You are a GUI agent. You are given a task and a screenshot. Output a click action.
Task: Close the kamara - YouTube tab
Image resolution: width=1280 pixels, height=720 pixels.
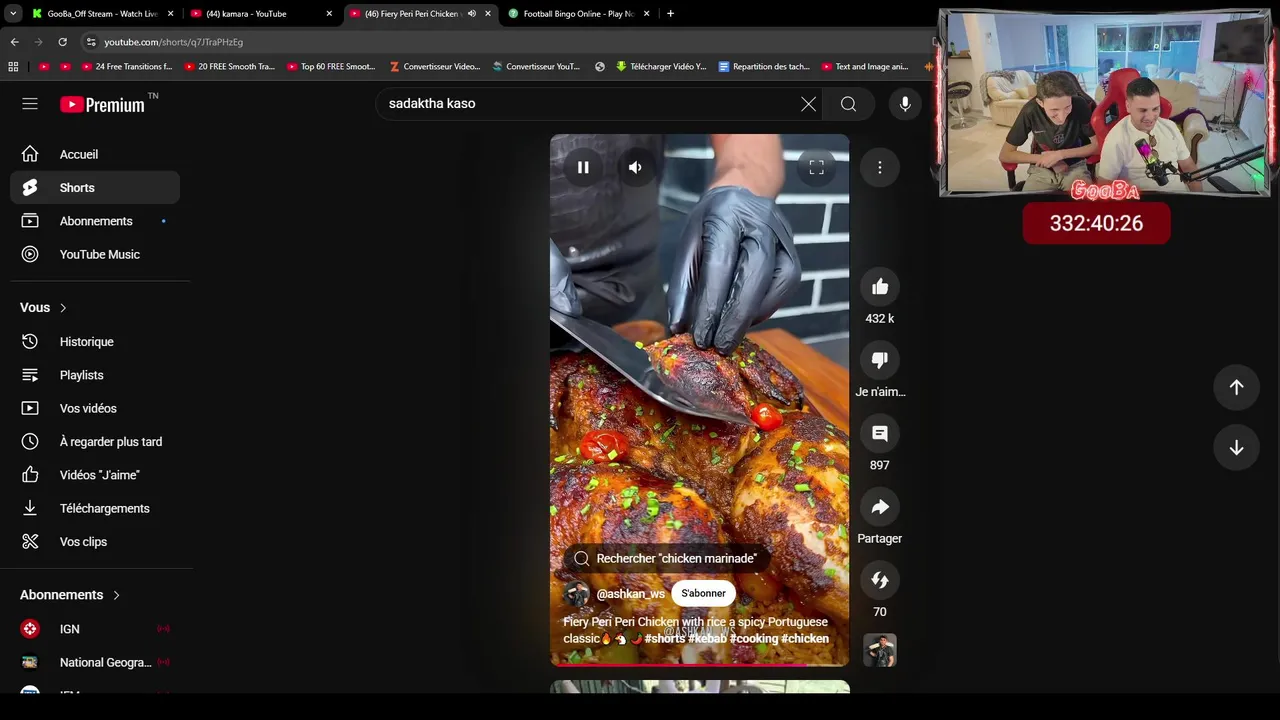pyautogui.click(x=329, y=14)
